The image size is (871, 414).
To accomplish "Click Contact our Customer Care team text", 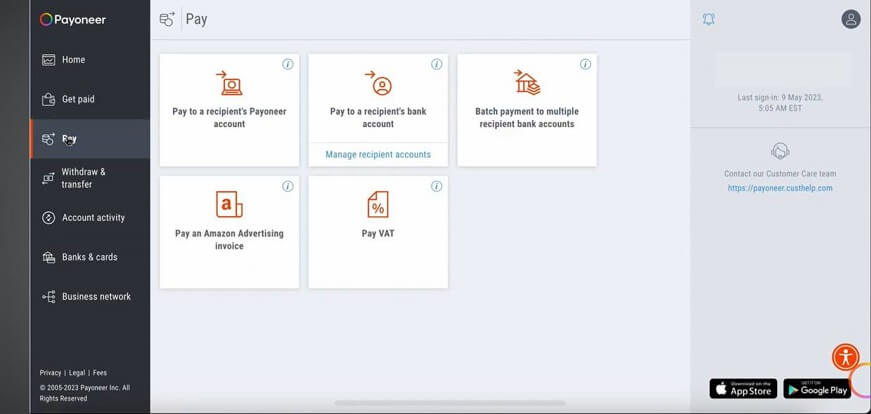I will tap(780, 174).
